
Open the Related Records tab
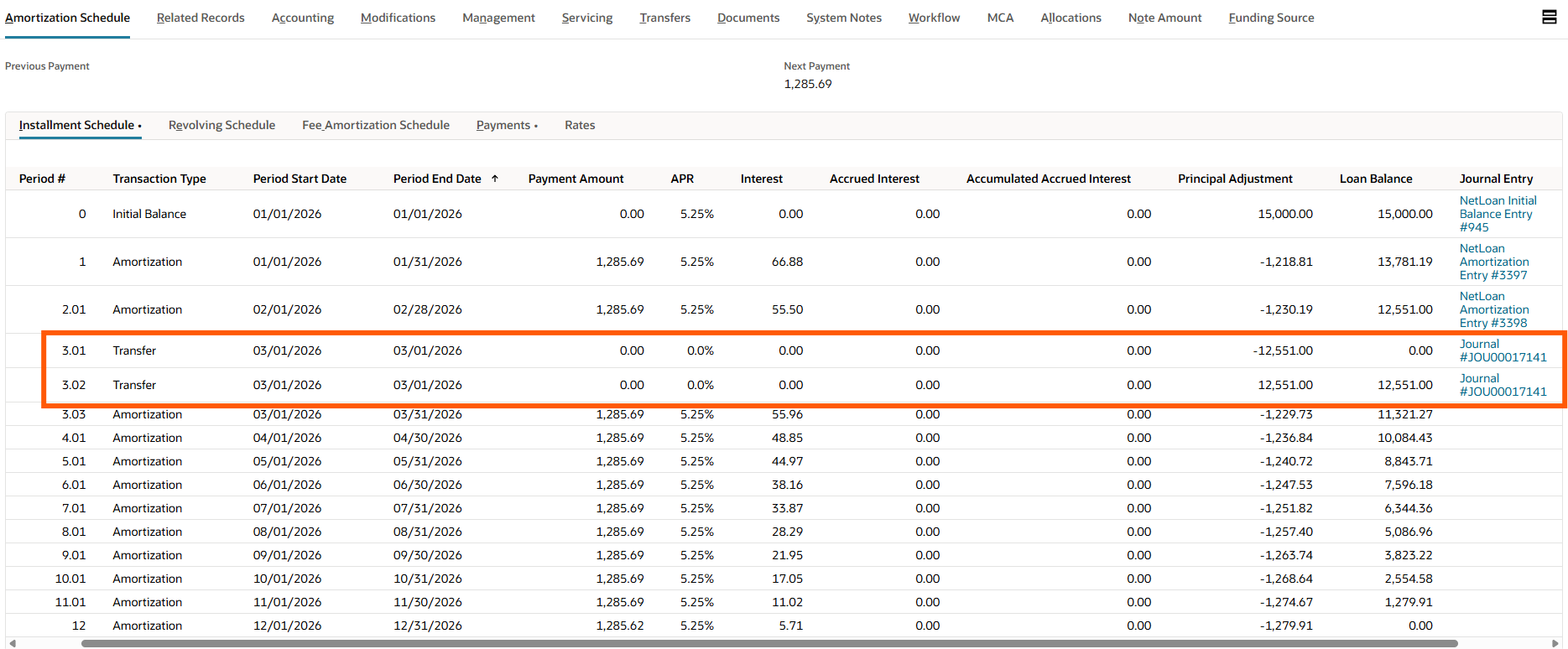pos(201,18)
